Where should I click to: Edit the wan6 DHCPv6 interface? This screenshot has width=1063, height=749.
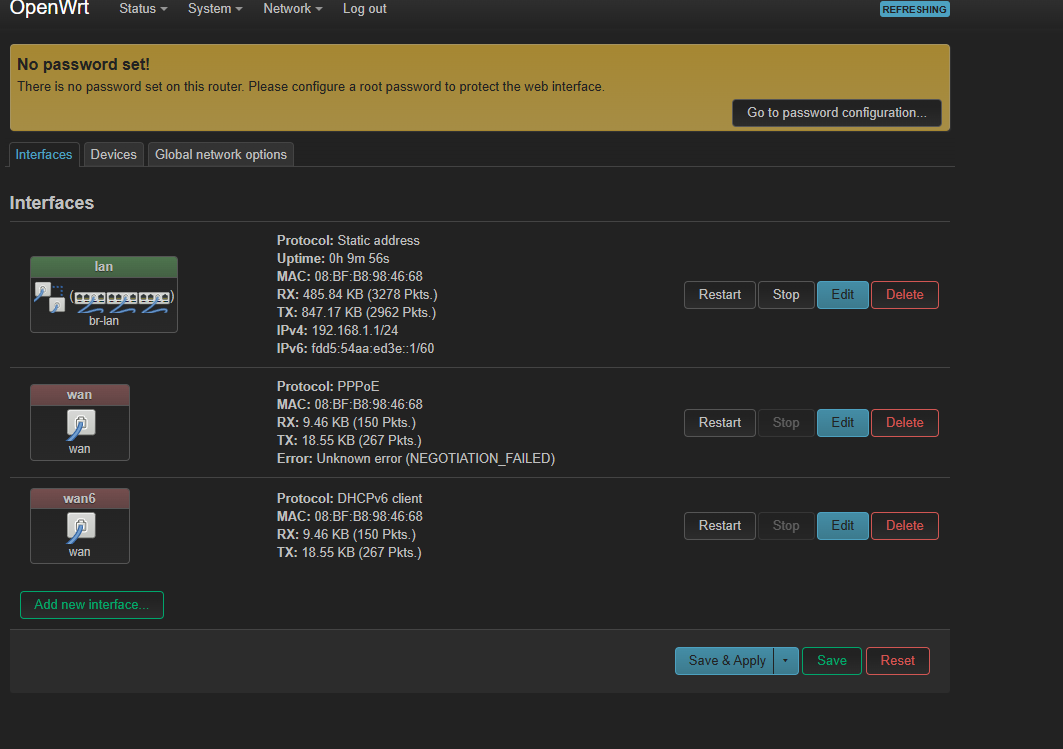[x=843, y=526]
